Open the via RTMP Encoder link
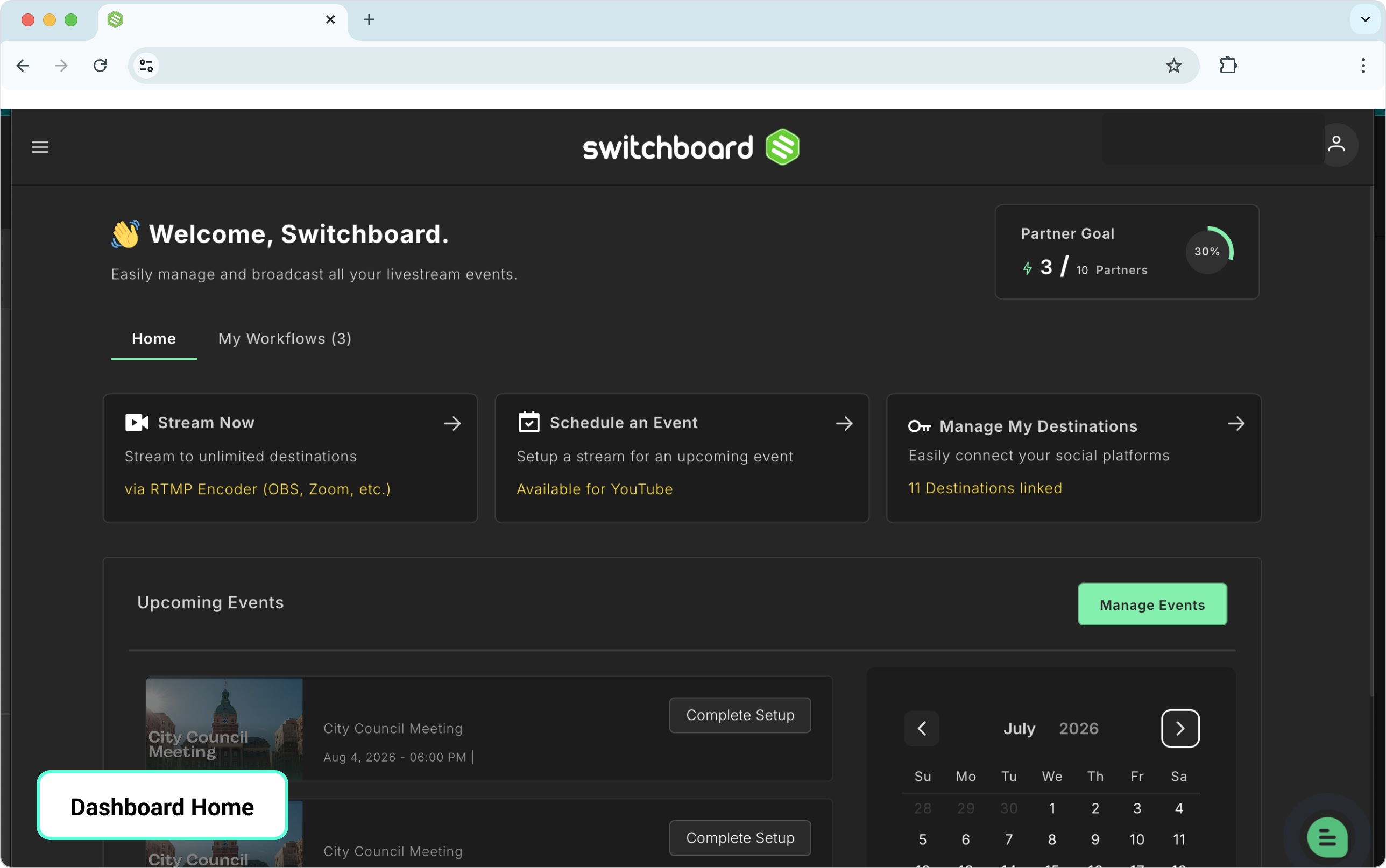The height and width of the screenshot is (868, 1386). (258, 489)
